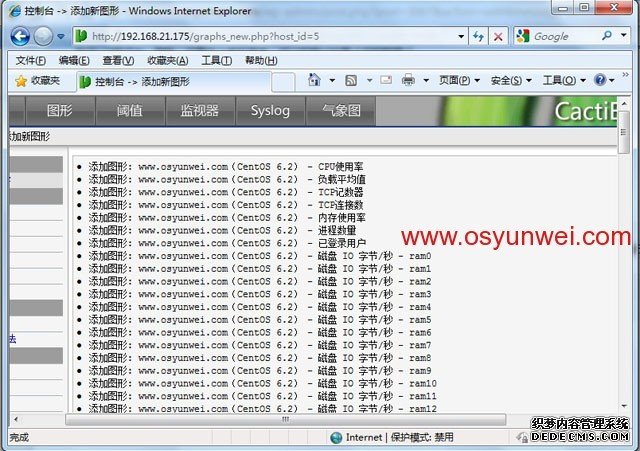The height and width of the screenshot is (451, 640).
Task: Click the 保护模式: 禁用 status text
Action: point(422,438)
